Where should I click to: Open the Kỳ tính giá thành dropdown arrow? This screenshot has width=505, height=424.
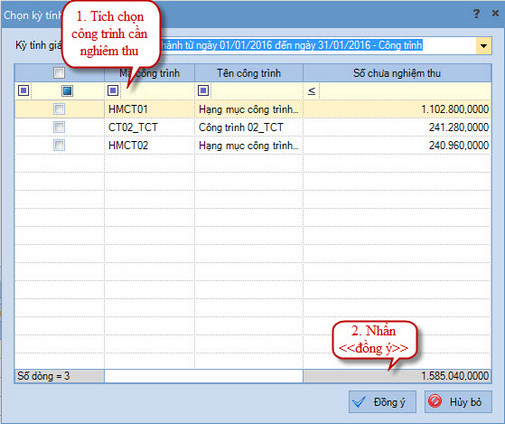pyautogui.click(x=483, y=46)
